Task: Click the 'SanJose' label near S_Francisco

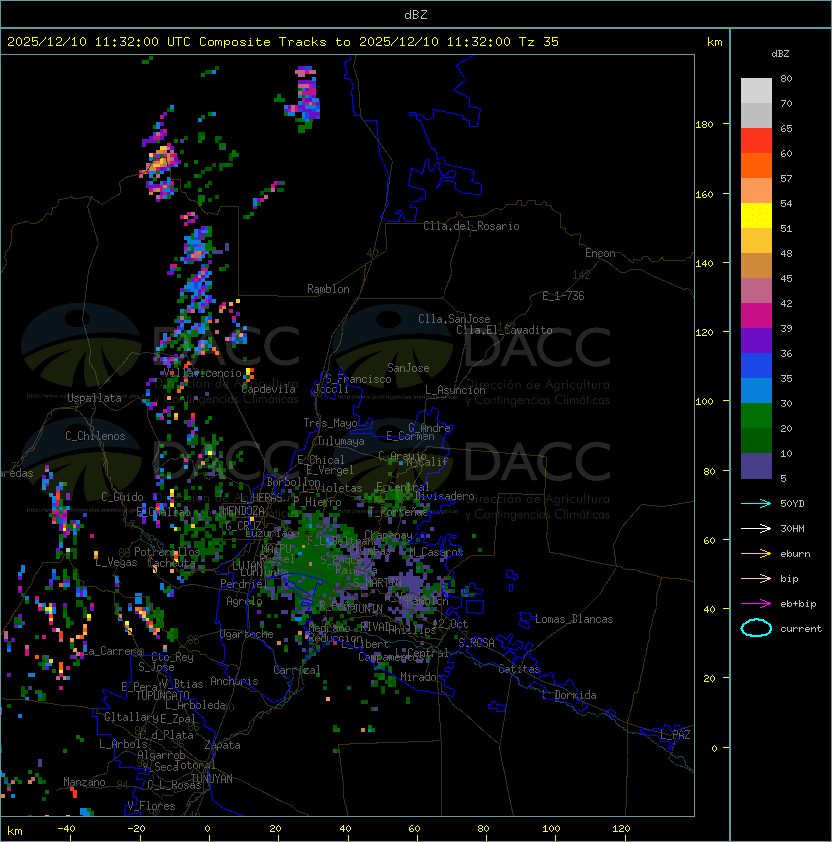Action: (408, 368)
